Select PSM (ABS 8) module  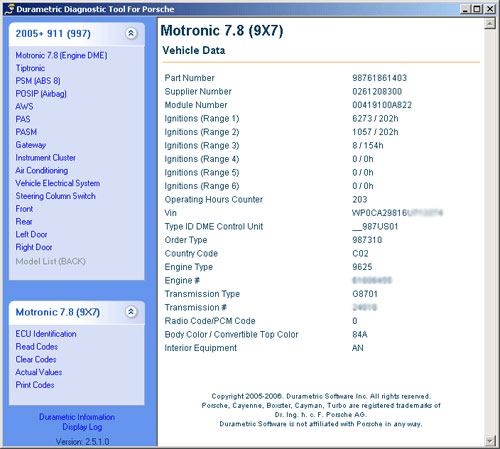[x=38, y=81]
